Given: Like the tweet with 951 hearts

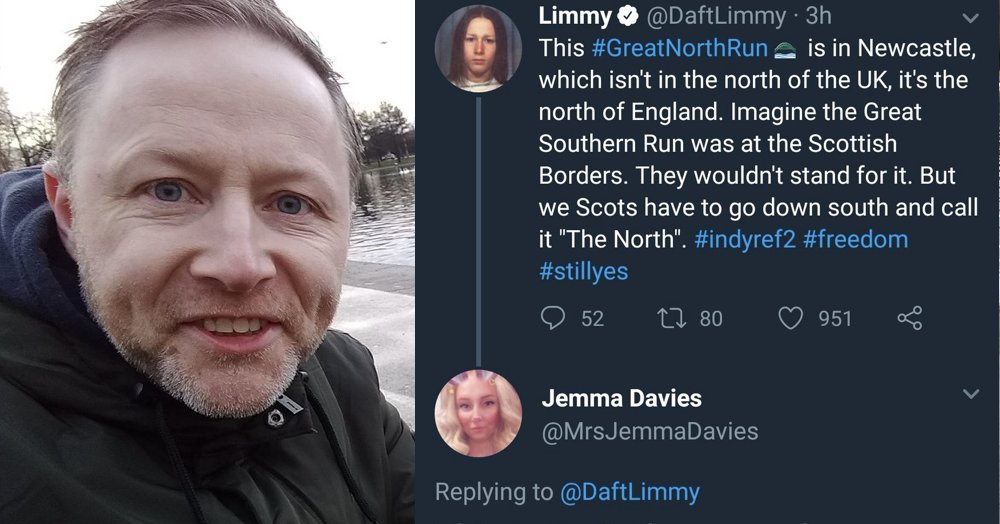Looking at the screenshot, I should tap(790, 317).
